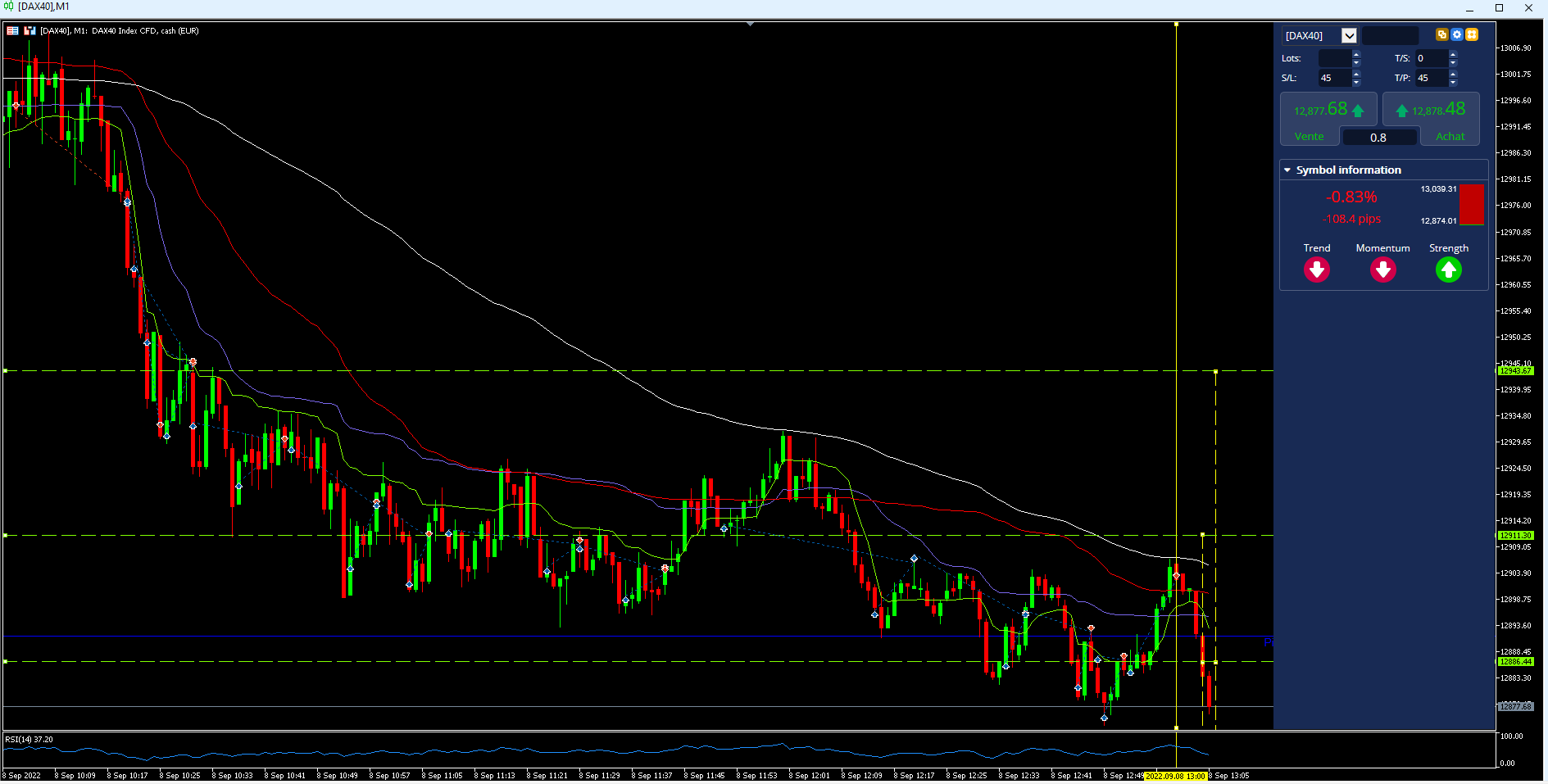Open the depth of market icon
The height and width of the screenshot is (784, 1548).
pyautogui.click(x=30, y=30)
